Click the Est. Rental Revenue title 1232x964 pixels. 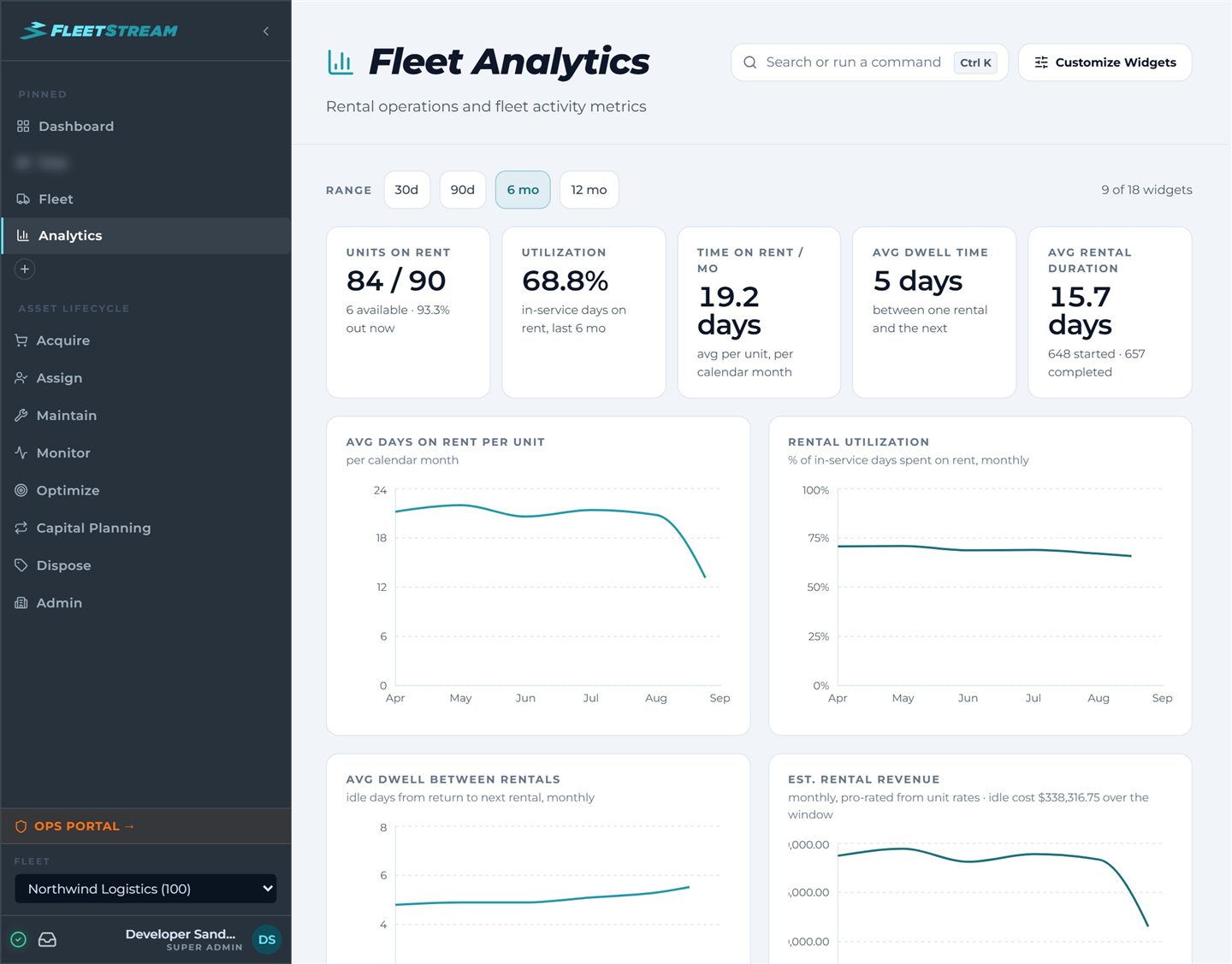[x=863, y=779]
